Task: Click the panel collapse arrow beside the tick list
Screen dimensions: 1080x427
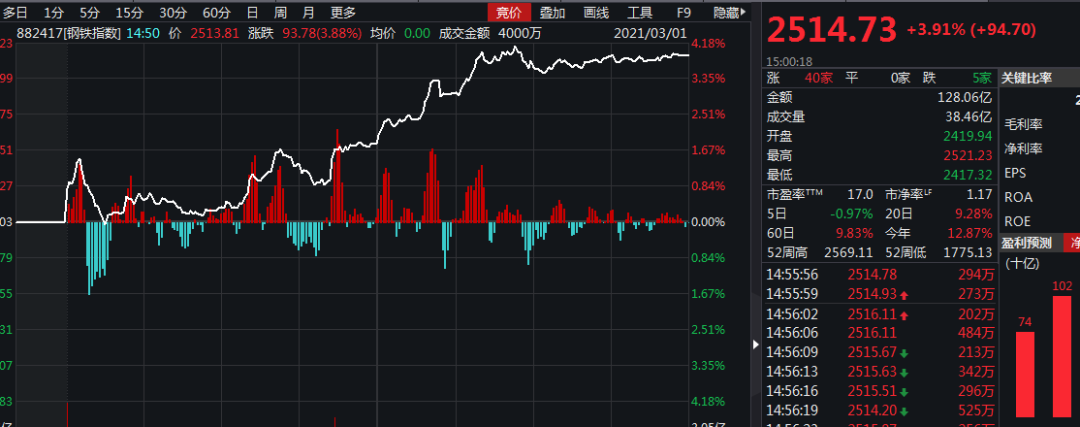Action: tap(754, 344)
